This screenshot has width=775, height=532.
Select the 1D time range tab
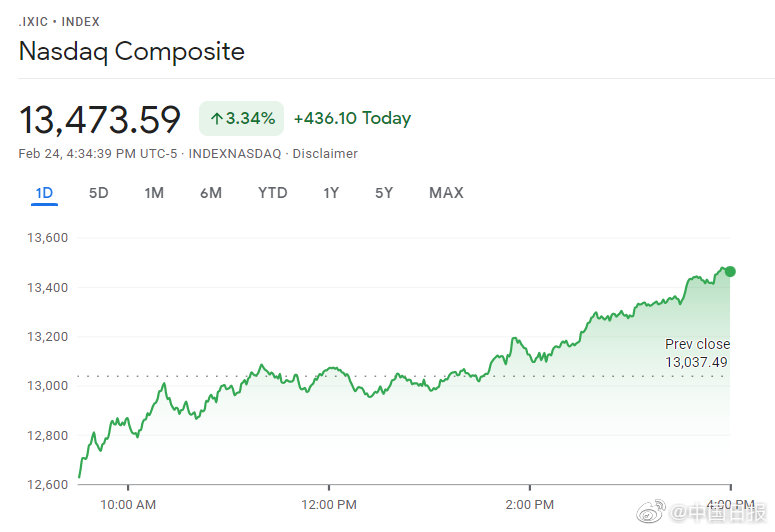44,193
